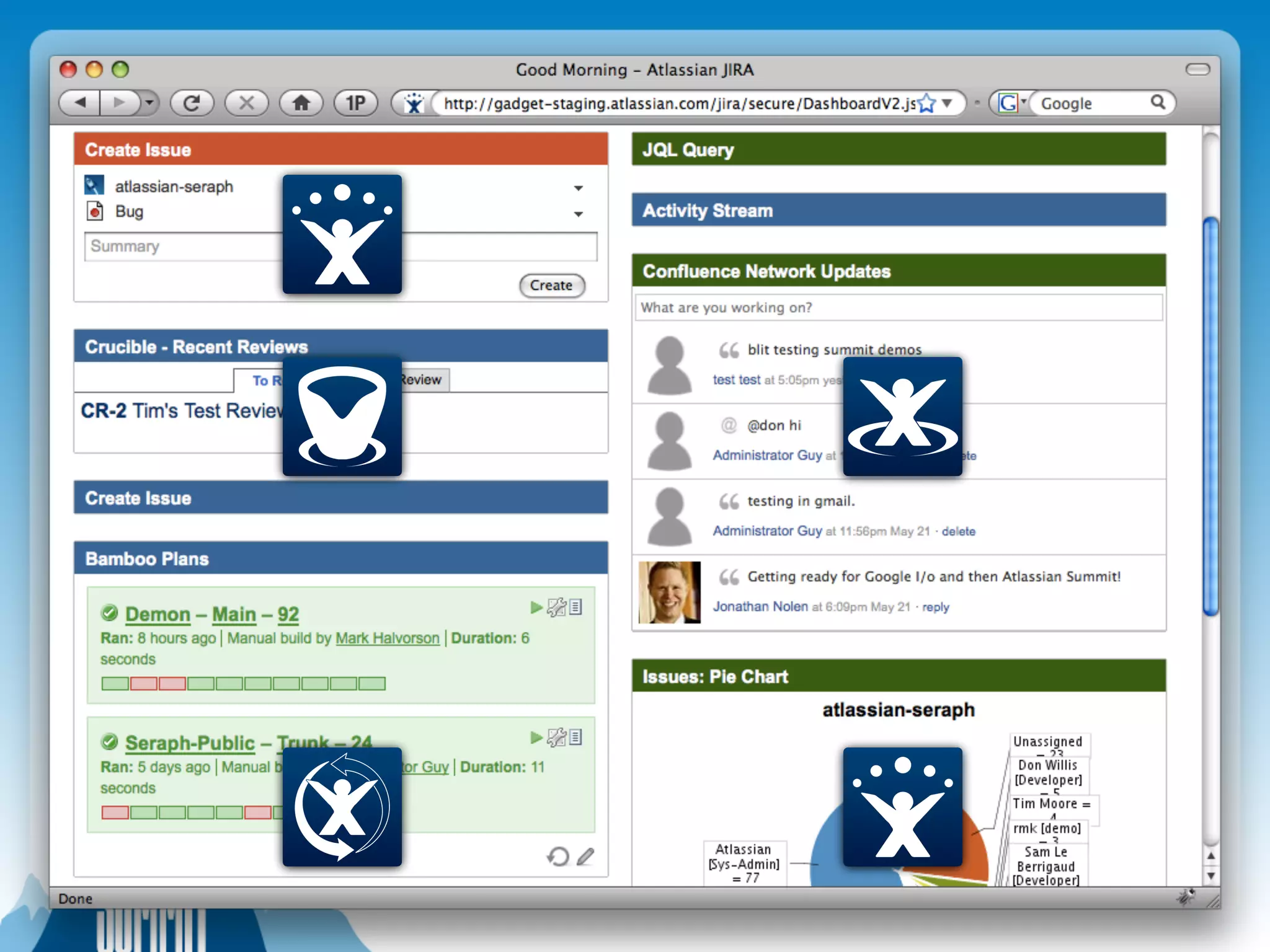Click the Demon build configure wrench icon

point(556,607)
